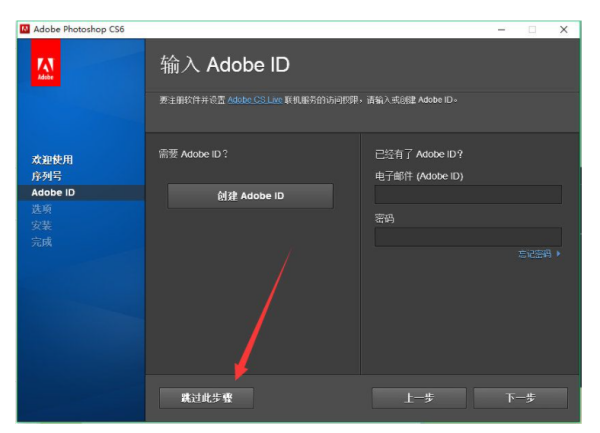Click the red Adobe logo
600x433 pixels.
(x=46, y=63)
